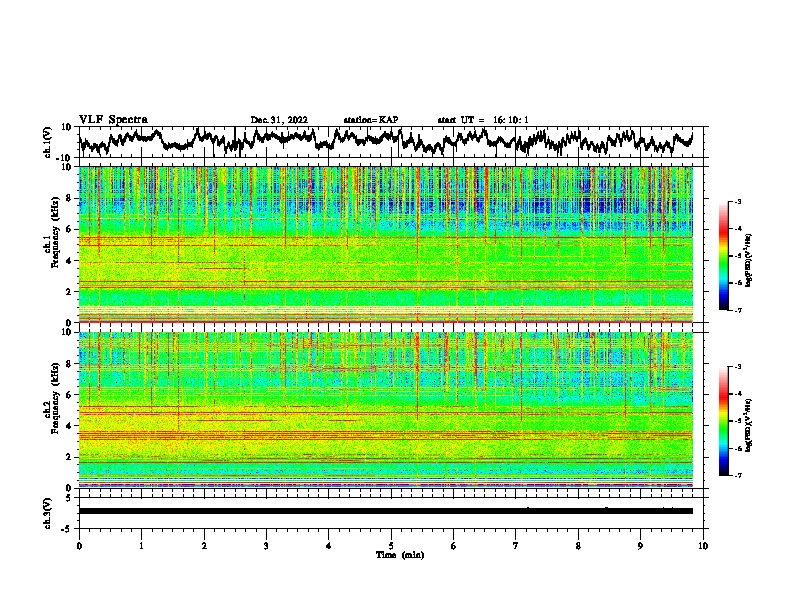This screenshot has height=612, width=792.
Task: Click the ch.2 color scale log(PSD) unit label
Action: point(749,426)
